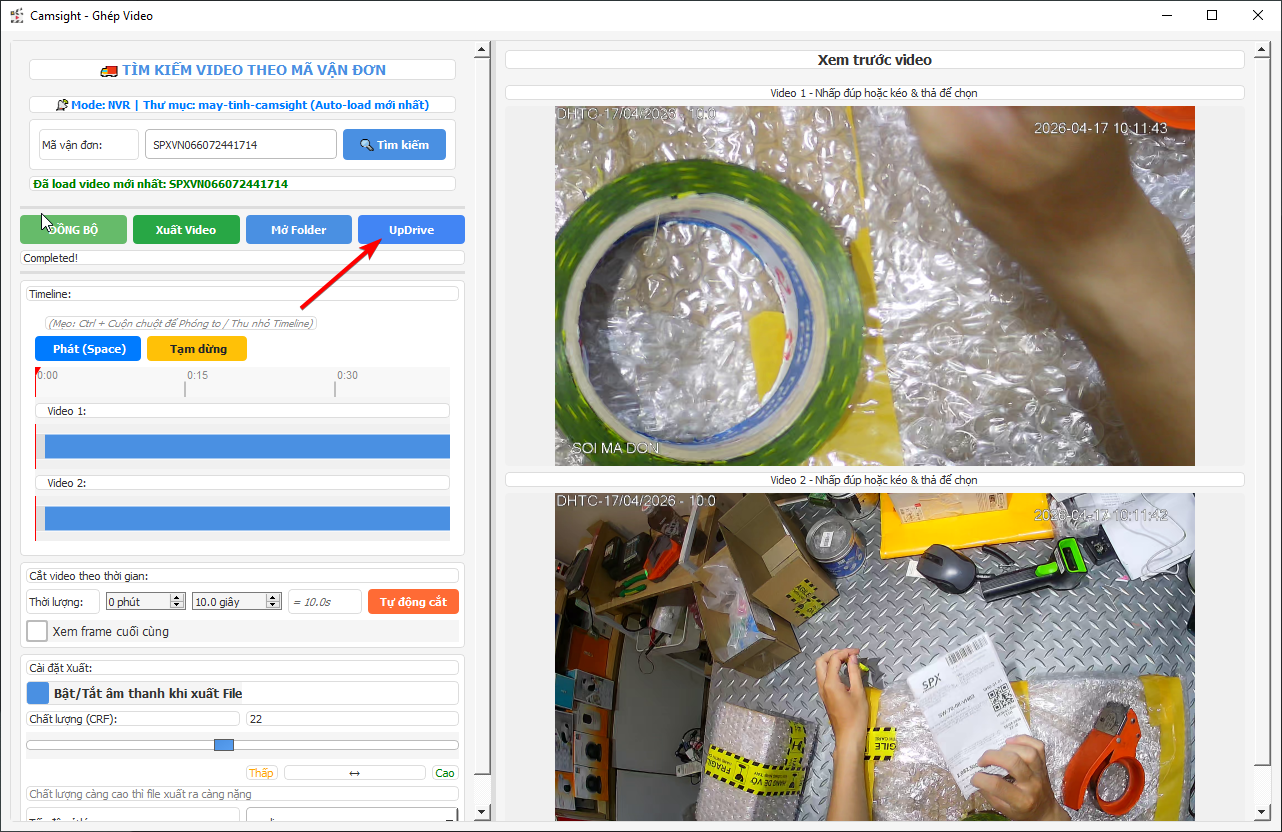Pause playback with Tạm dừng button

tap(197, 349)
